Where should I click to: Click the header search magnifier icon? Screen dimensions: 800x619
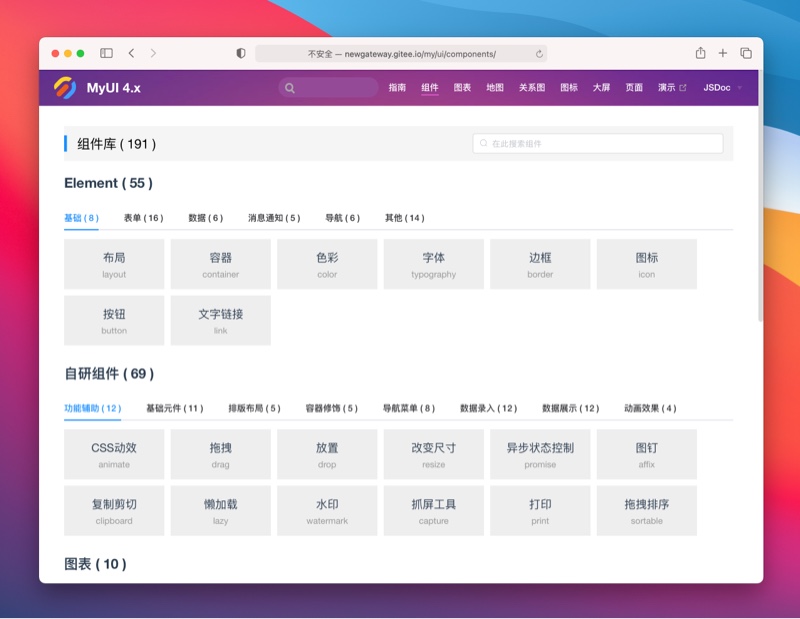pyautogui.click(x=289, y=88)
